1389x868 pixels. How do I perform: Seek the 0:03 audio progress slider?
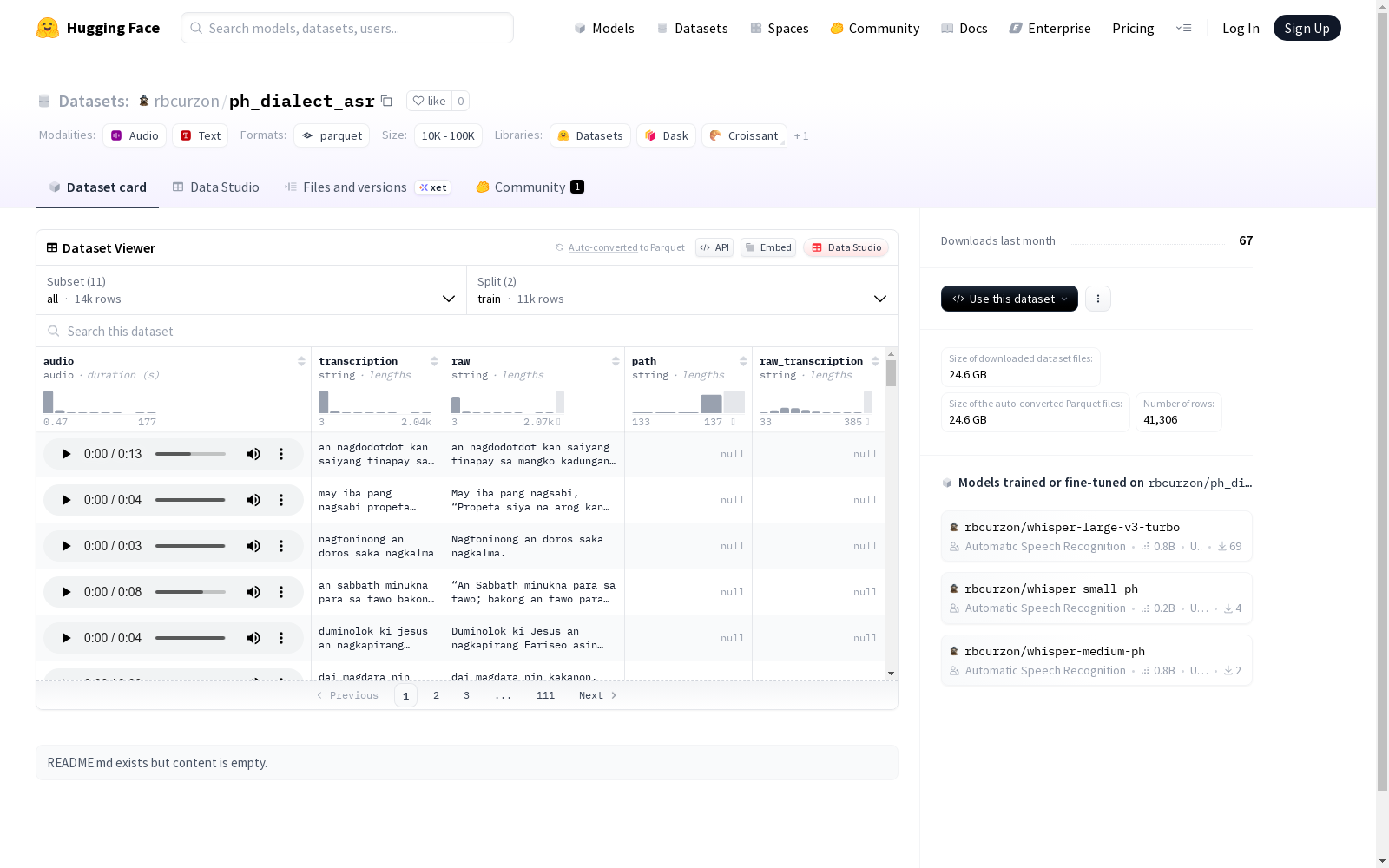(x=190, y=546)
